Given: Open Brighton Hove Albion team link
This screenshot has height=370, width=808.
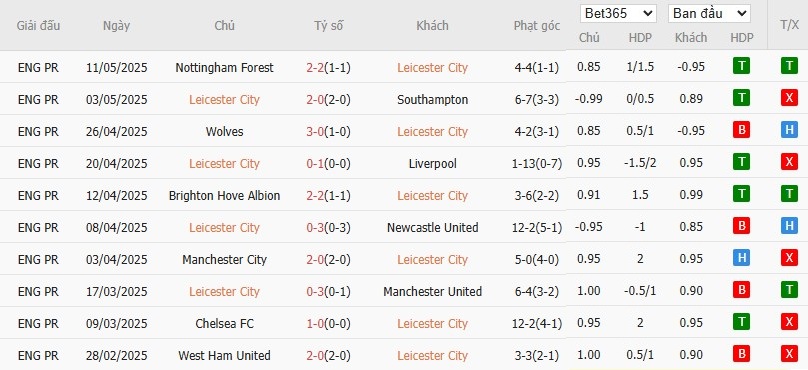Looking at the screenshot, I should pyautogui.click(x=224, y=196).
